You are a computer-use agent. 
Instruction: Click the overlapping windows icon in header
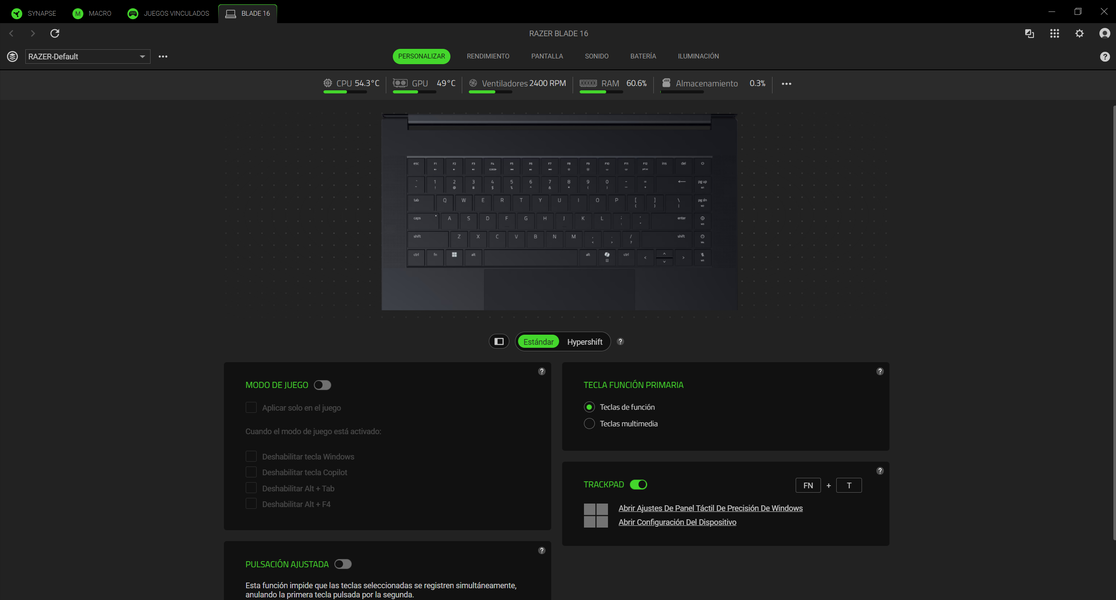point(1029,33)
